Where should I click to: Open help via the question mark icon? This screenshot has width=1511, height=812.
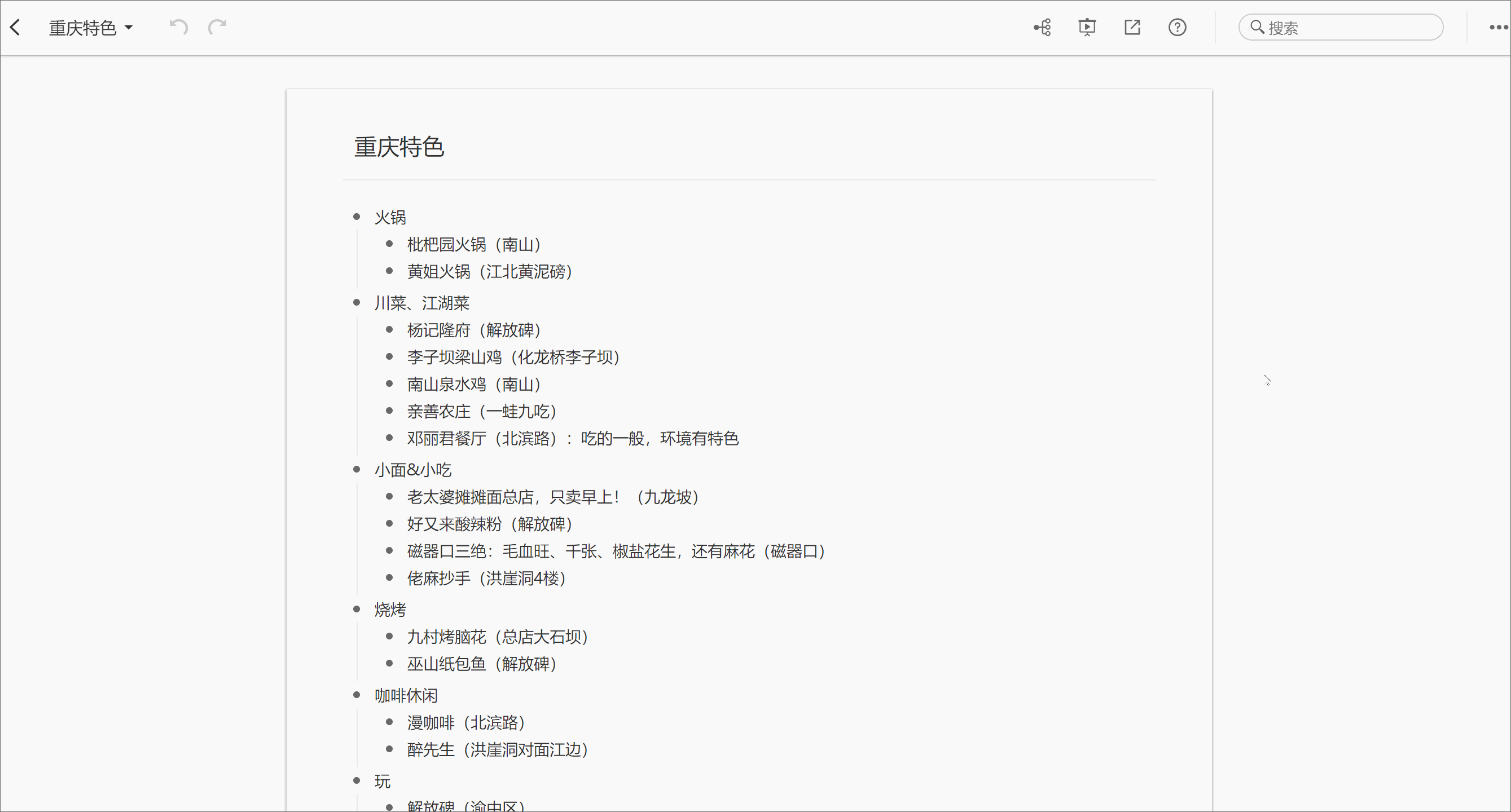(x=1177, y=27)
